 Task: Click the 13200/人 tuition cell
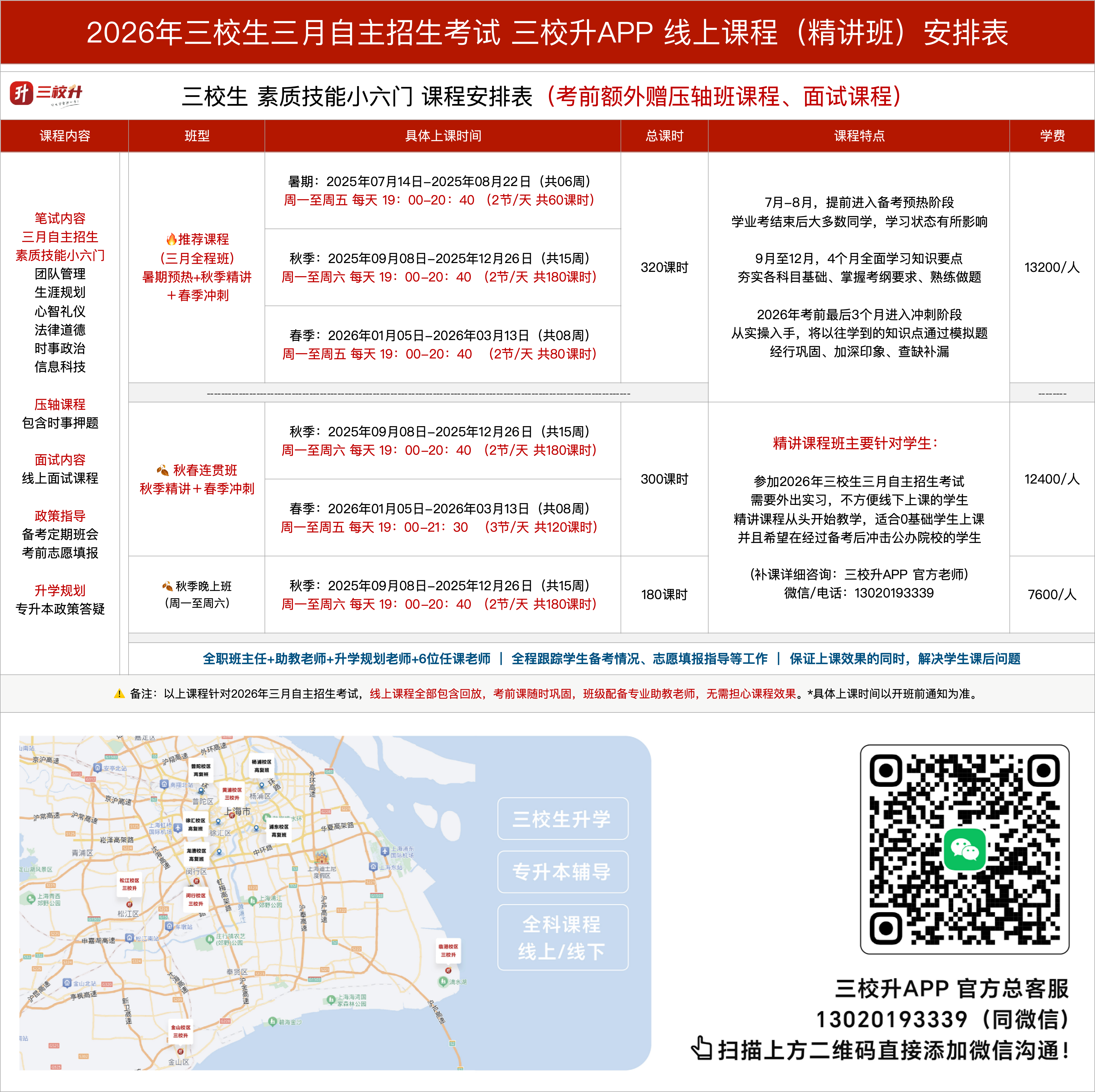pyautogui.click(x=1052, y=268)
